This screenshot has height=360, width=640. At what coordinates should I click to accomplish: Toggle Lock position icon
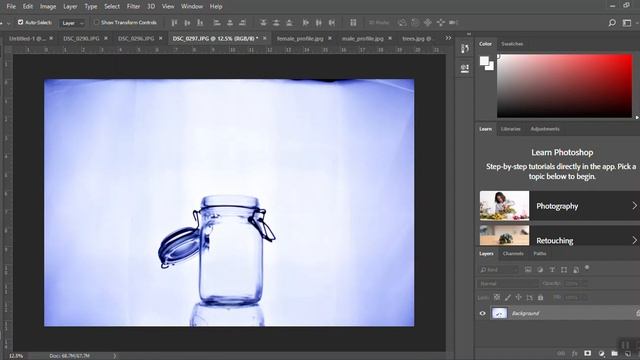pyautogui.click(x=518, y=298)
